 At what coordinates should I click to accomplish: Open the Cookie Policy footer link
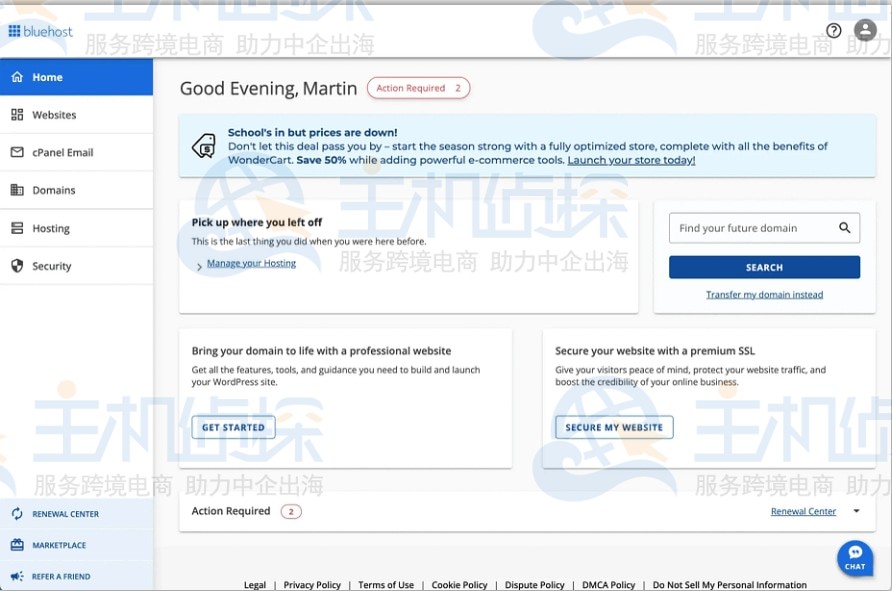[459, 585]
